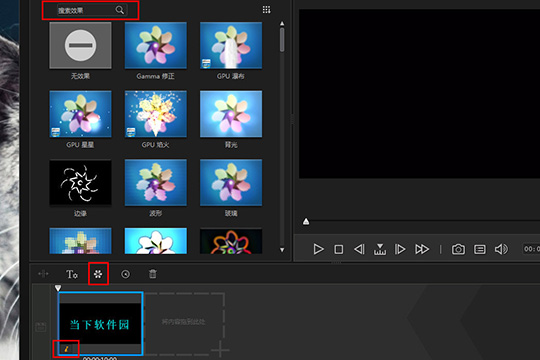
Task: Choose the Gamma 修正 effect
Action: (x=156, y=45)
